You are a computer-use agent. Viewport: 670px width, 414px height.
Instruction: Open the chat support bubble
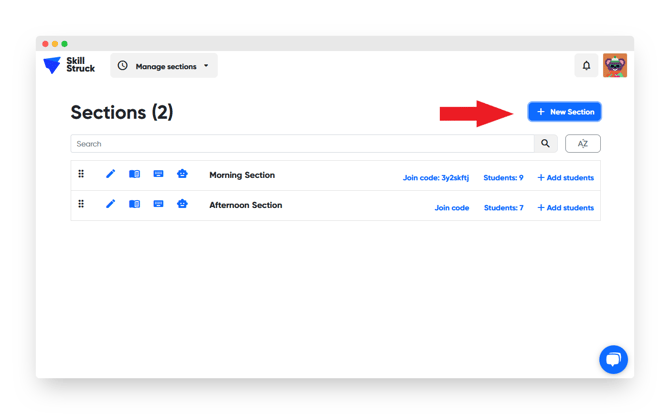pyautogui.click(x=613, y=359)
